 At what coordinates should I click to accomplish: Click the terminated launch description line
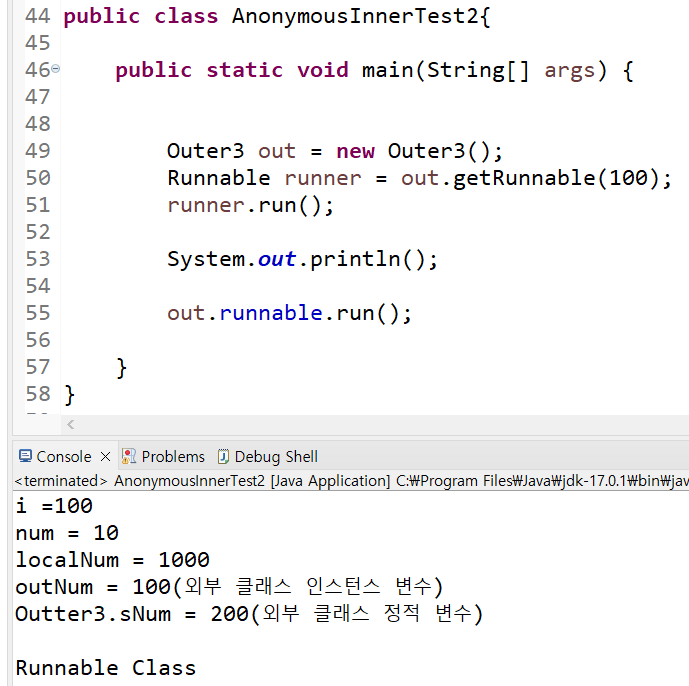click(x=351, y=481)
